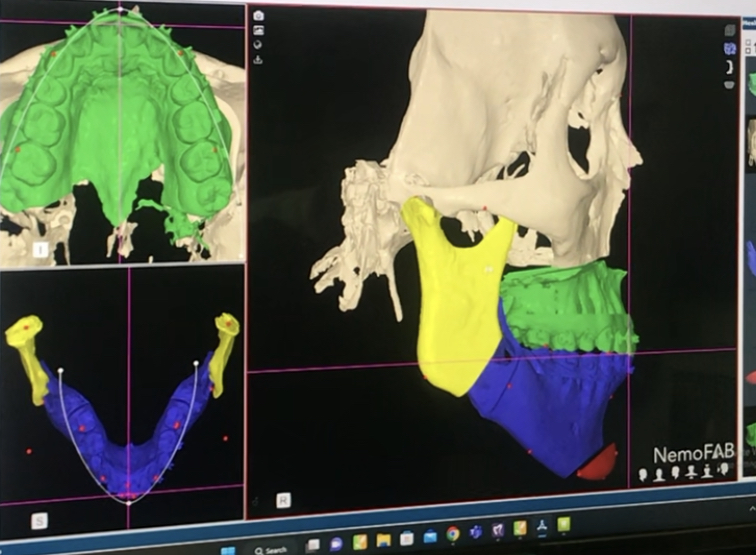Click the I orientation label in the upper-left view
The height and width of the screenshot is (555, 756).
pyautogui.click(x=41, y=250)
